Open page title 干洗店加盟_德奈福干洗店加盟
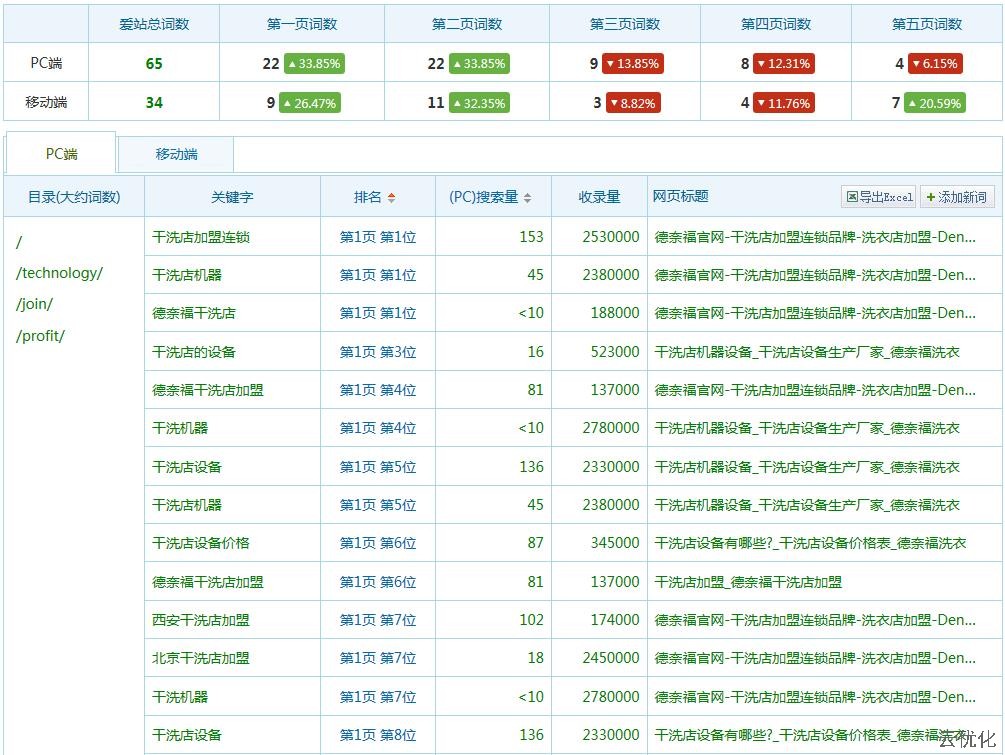The image size is (1005, 755). click(748, 582)
